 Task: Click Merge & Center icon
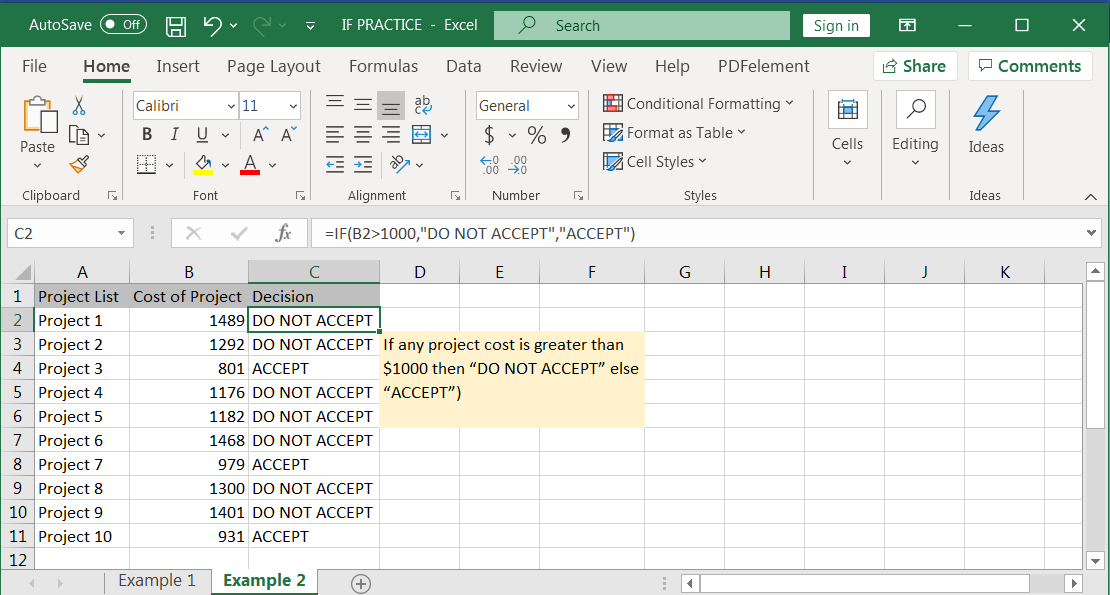(421, 134)
